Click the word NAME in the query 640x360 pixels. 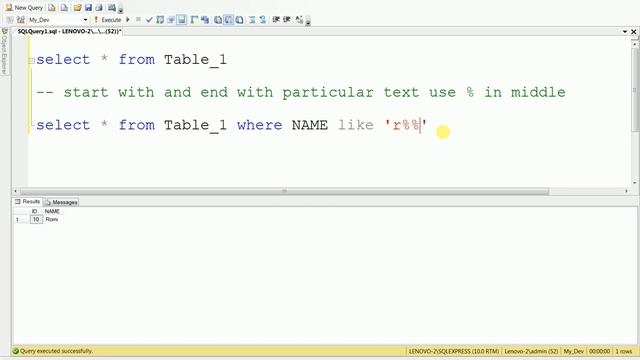[x=310, y=125]
